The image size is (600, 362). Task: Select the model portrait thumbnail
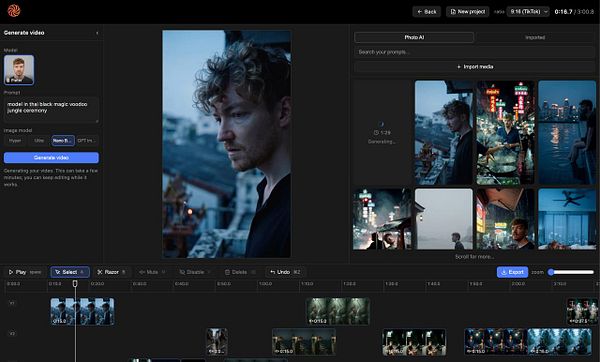pyautogui.click(x=19, y=69)
